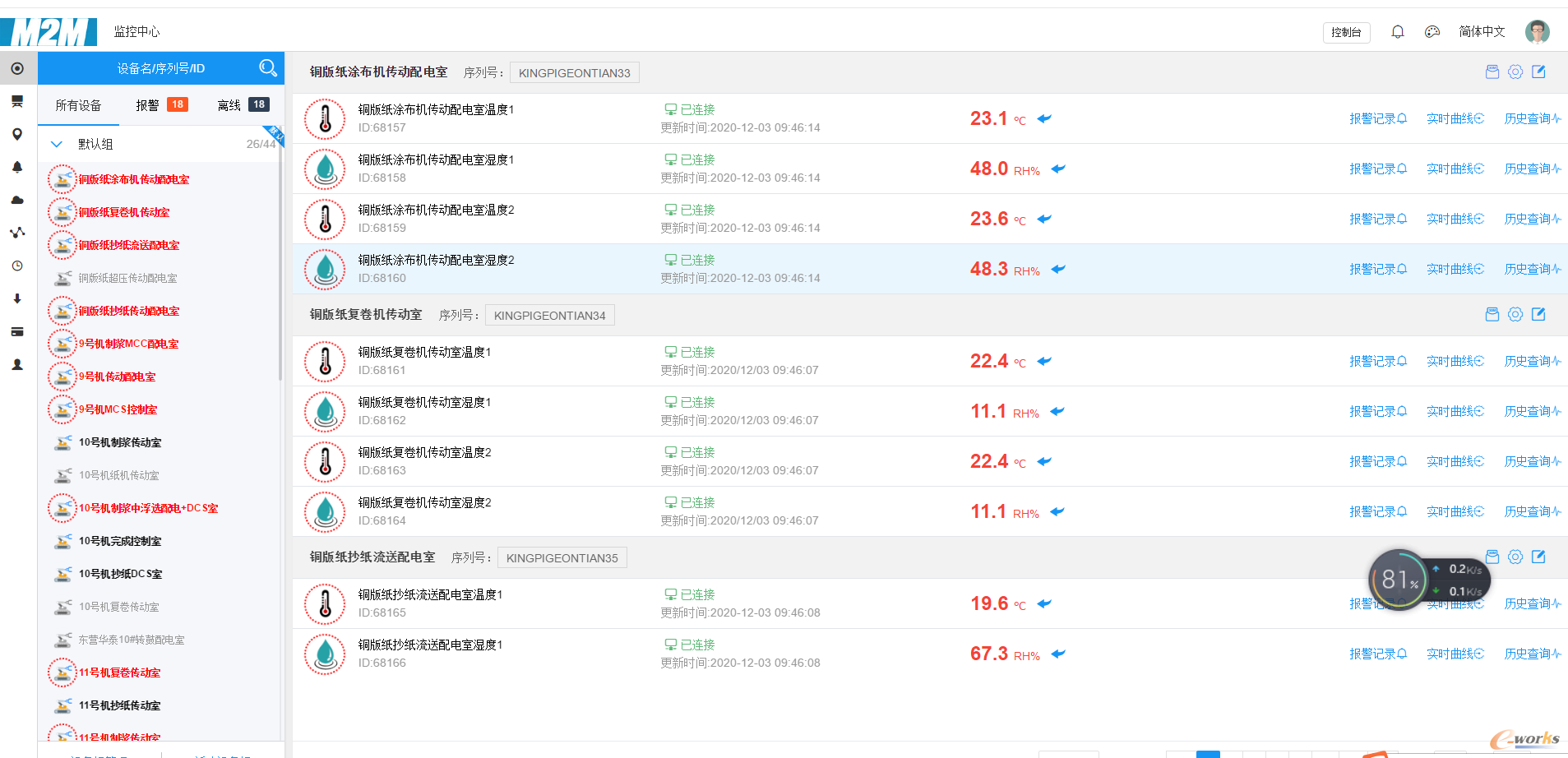Open the alarm bell icon in left sidebar
Image resolution: width=1568 pixels, height=758 pixels.
coord(17,167)
